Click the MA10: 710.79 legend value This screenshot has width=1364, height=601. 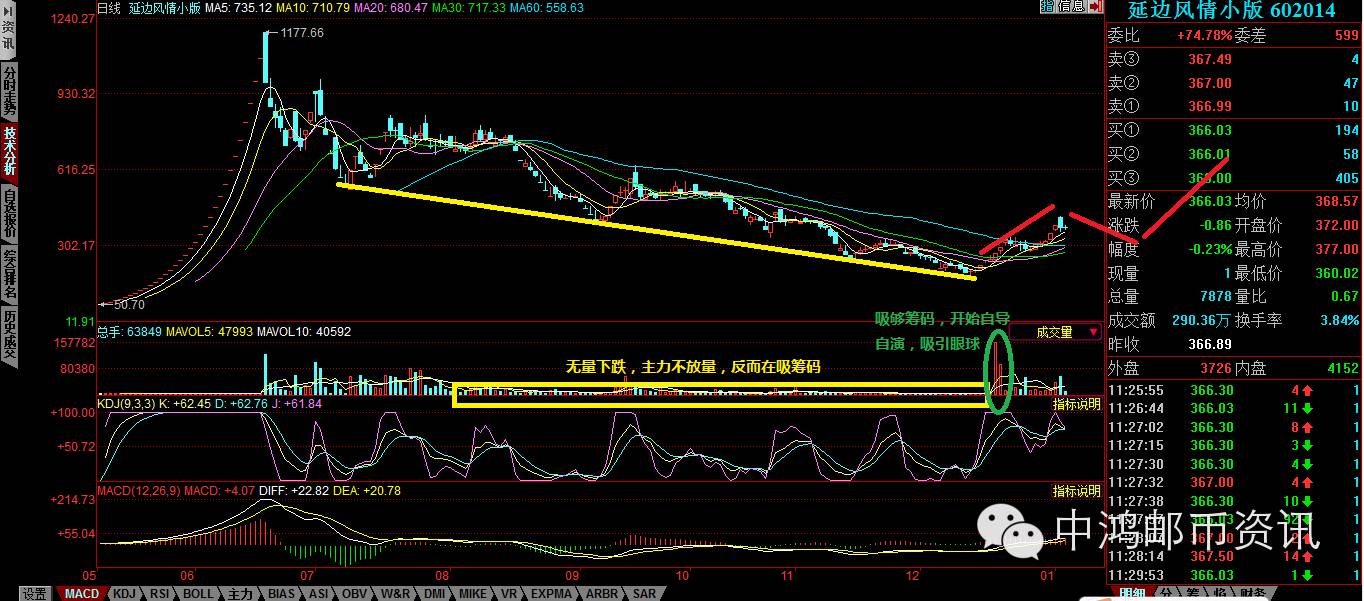pyautogui.click(x=313, y=8)
